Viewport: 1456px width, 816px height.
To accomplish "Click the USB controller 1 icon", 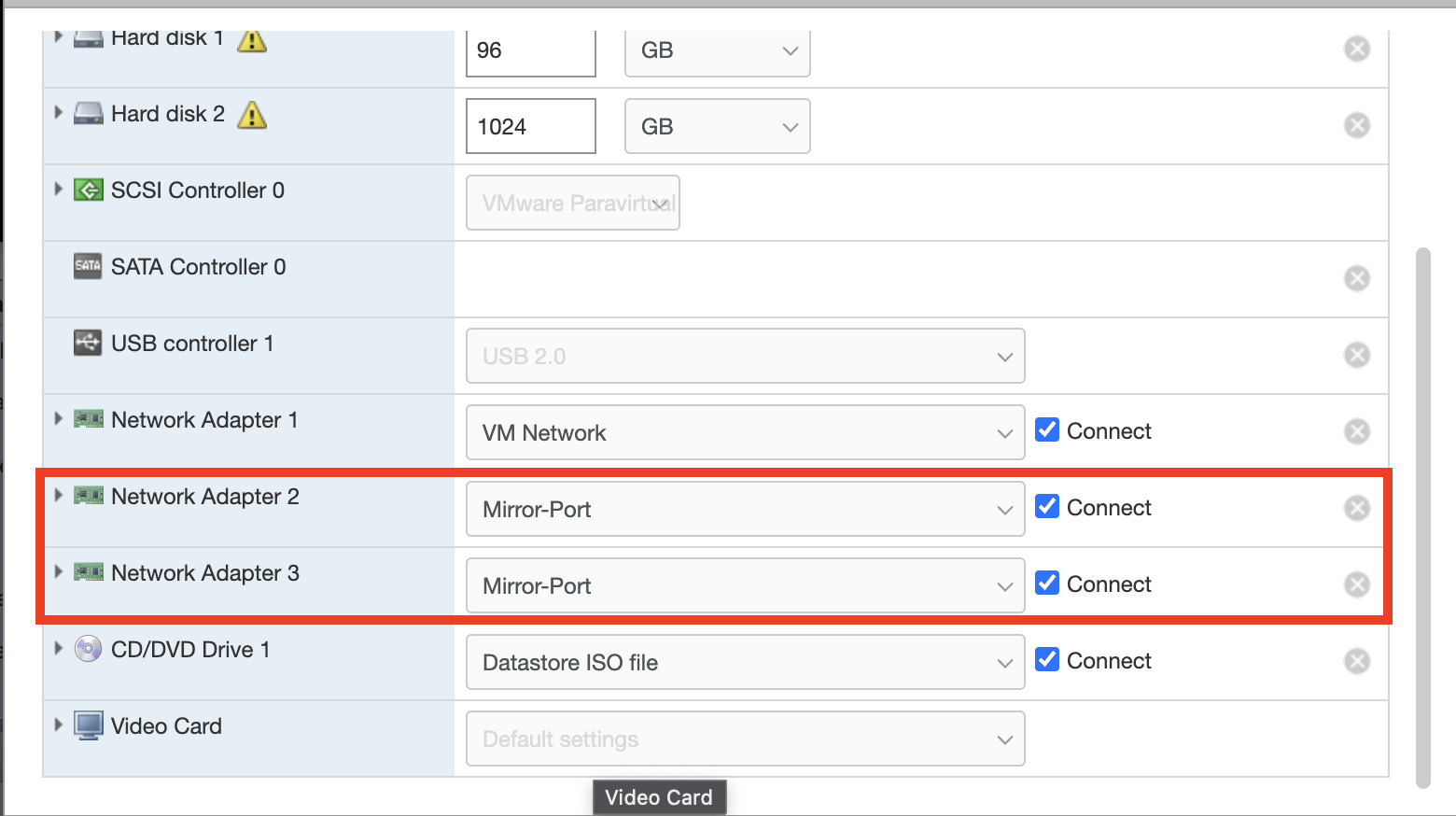I will [88, 343].
